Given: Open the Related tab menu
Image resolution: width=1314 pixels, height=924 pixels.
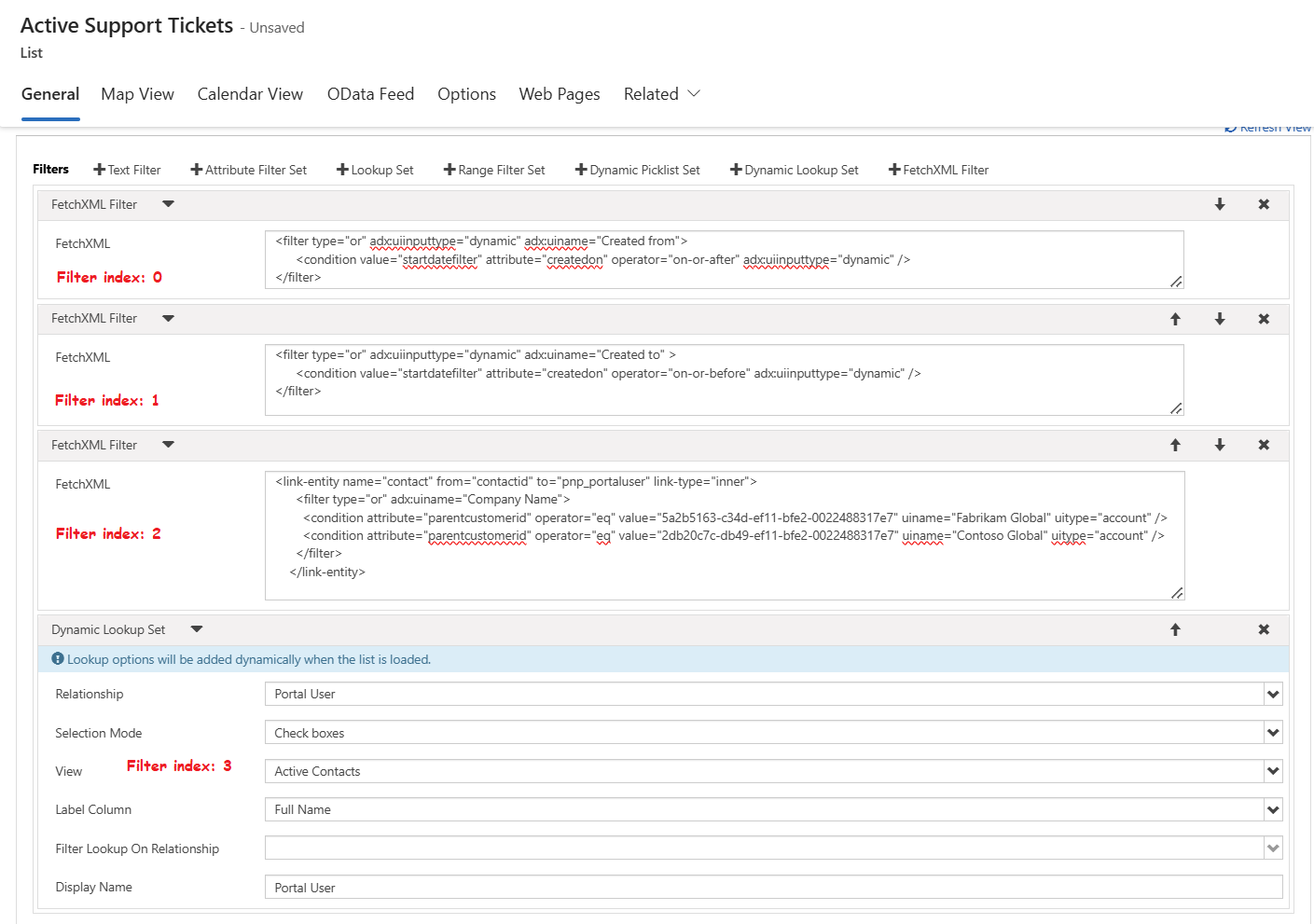Looking at the screenshot, I should coord(661,94).
